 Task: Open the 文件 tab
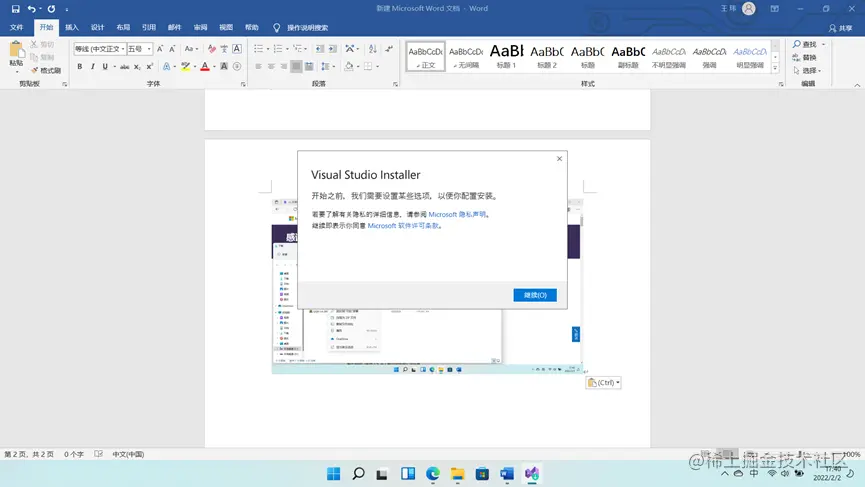coord(17,28)
